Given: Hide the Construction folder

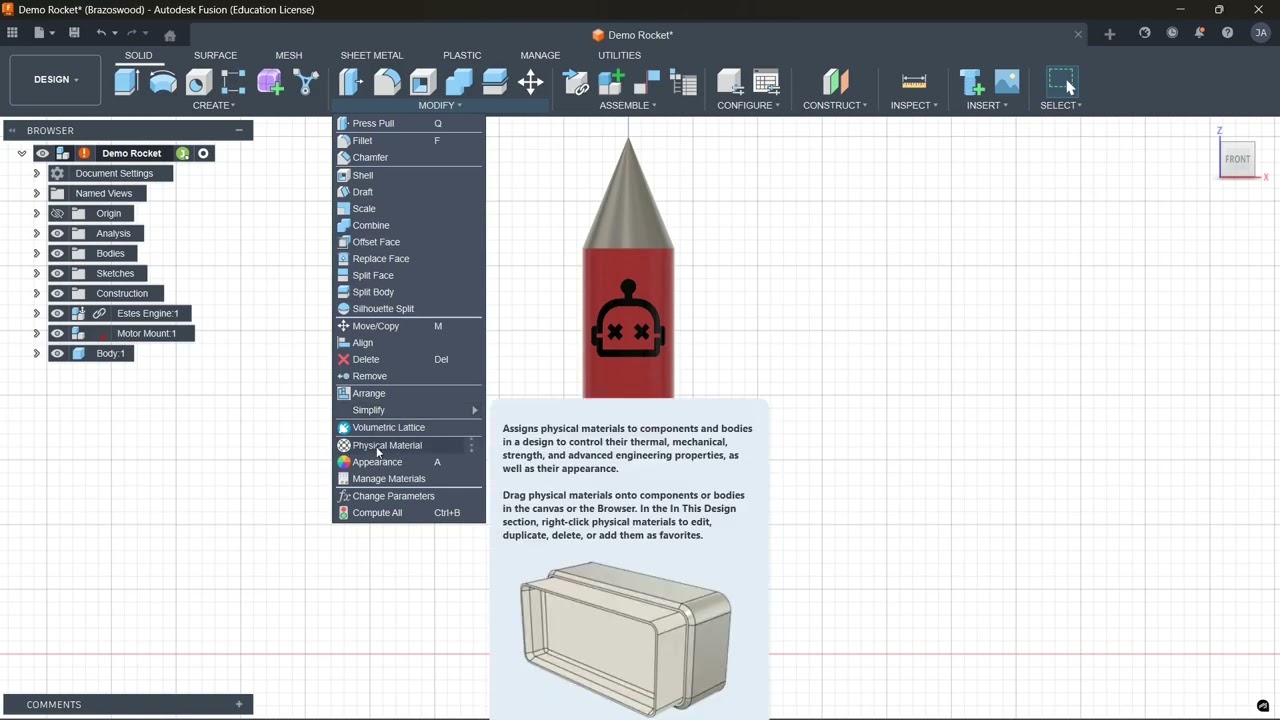Looking at the screenshot, I should pos(57,293).
